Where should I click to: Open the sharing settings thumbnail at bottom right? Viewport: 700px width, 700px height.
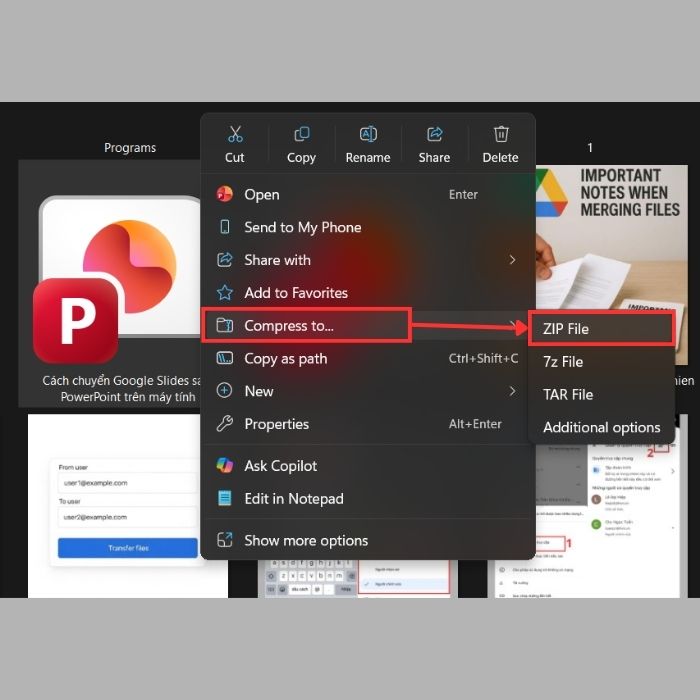point(588,520)
